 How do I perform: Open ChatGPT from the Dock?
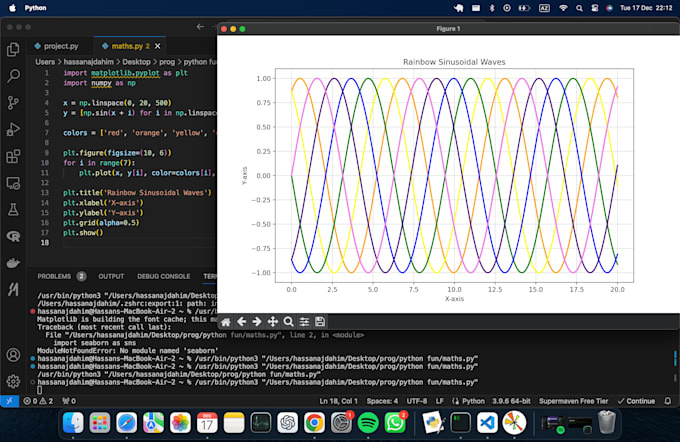click(287, 422)
